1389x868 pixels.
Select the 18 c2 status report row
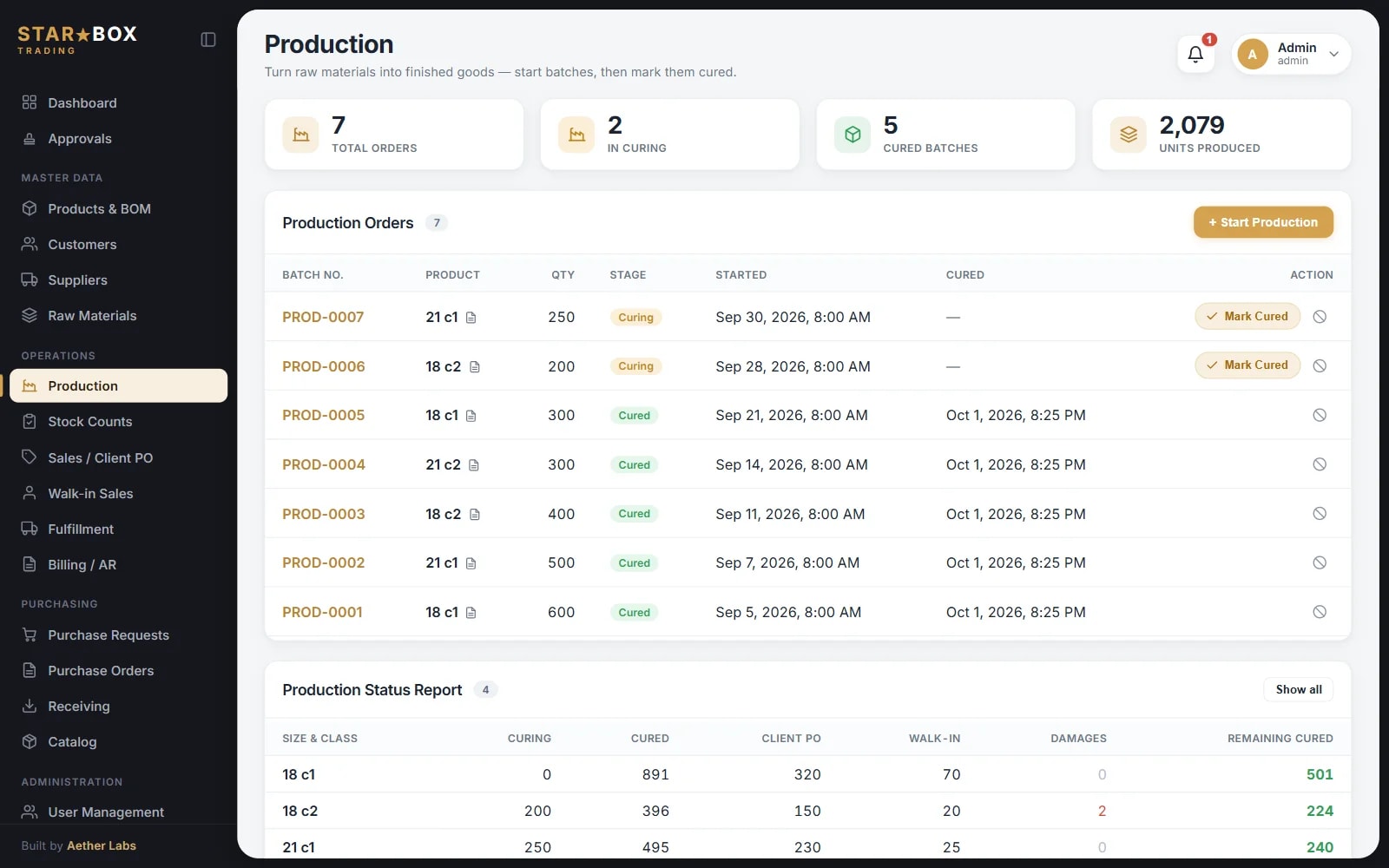807,811
